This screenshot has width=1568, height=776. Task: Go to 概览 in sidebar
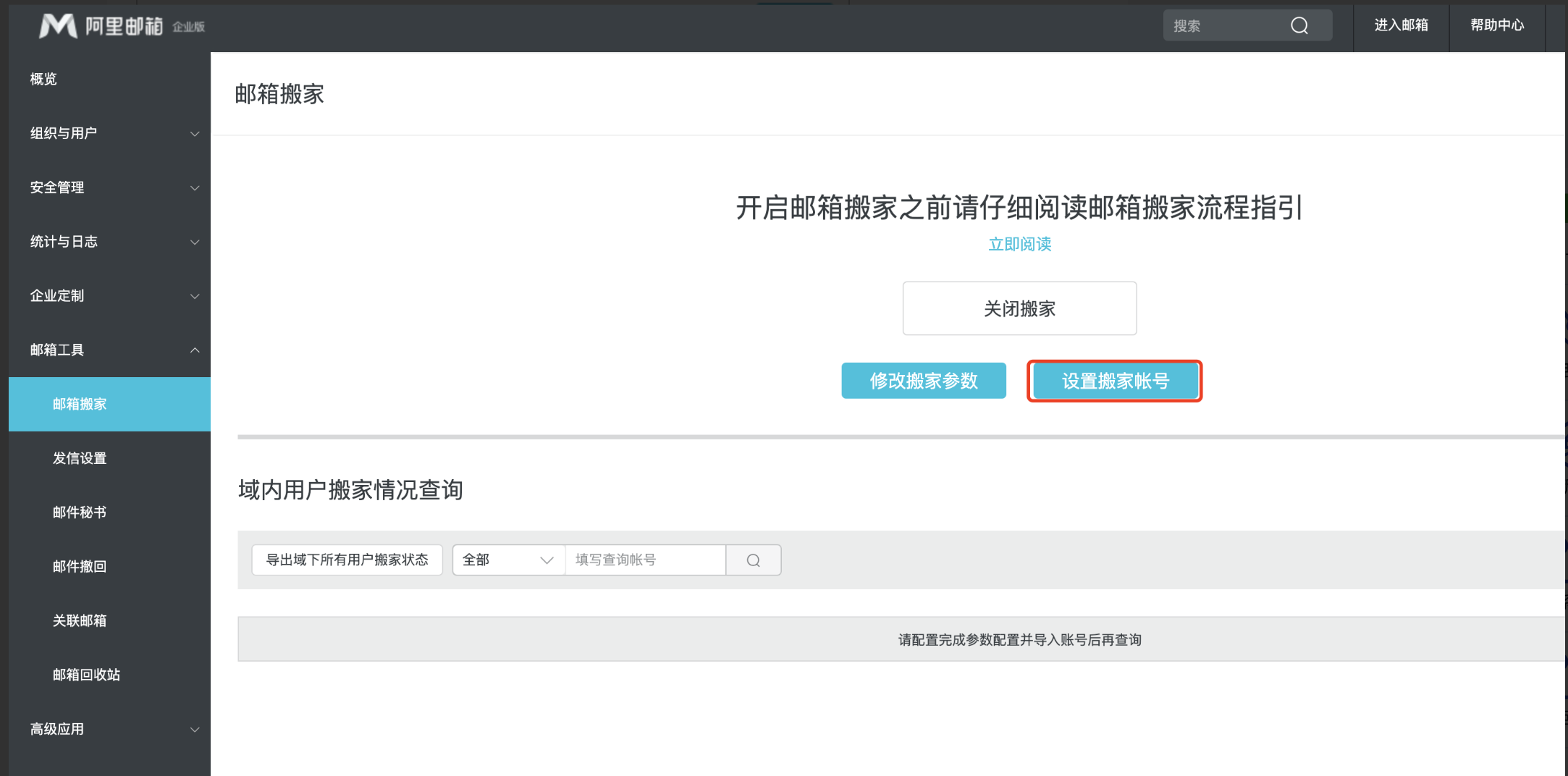point(43,79)
